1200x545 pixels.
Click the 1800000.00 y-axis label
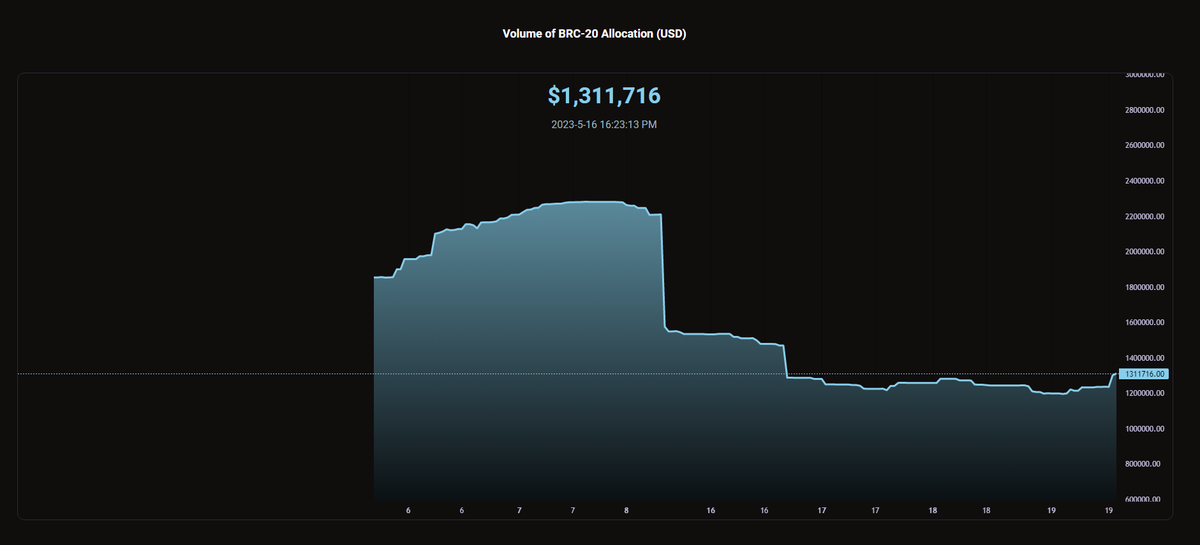[1144, 288]
